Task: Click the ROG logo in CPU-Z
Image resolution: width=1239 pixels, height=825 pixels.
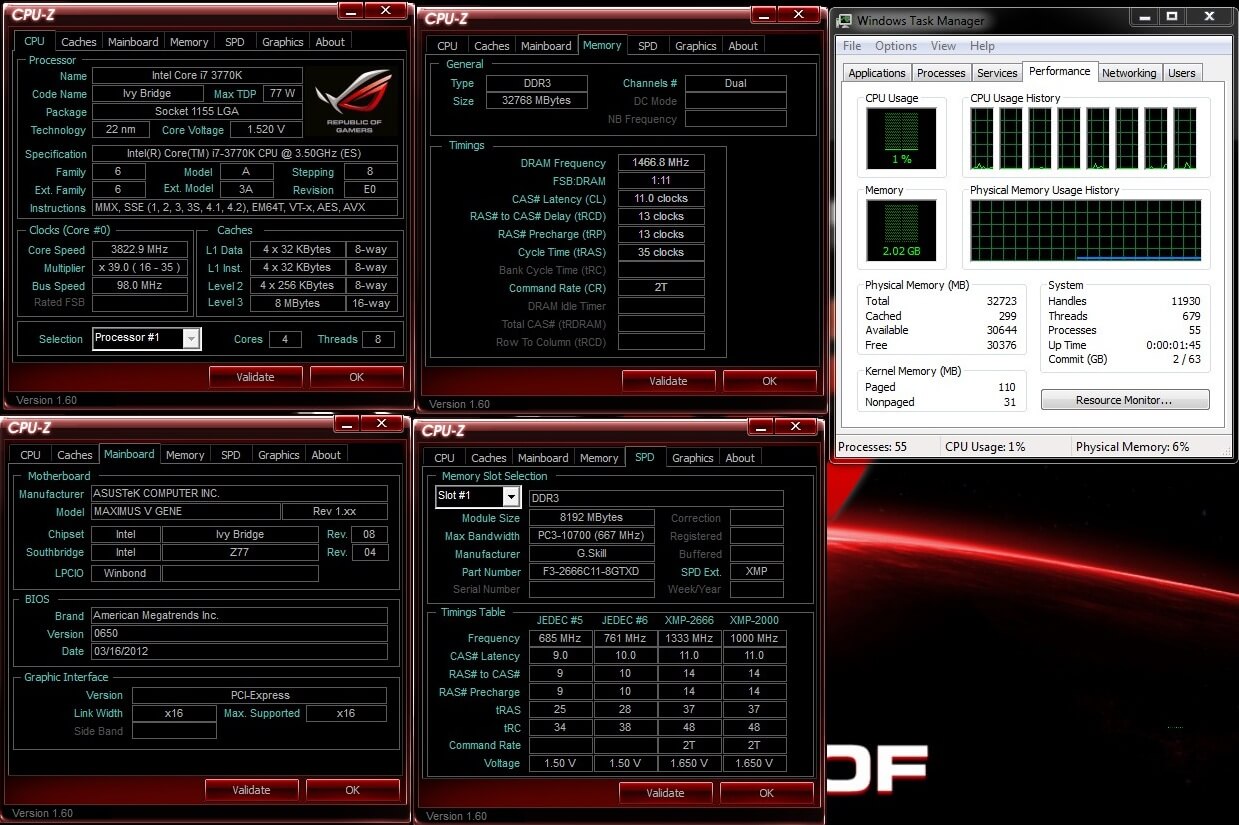Action: (353, 100)
